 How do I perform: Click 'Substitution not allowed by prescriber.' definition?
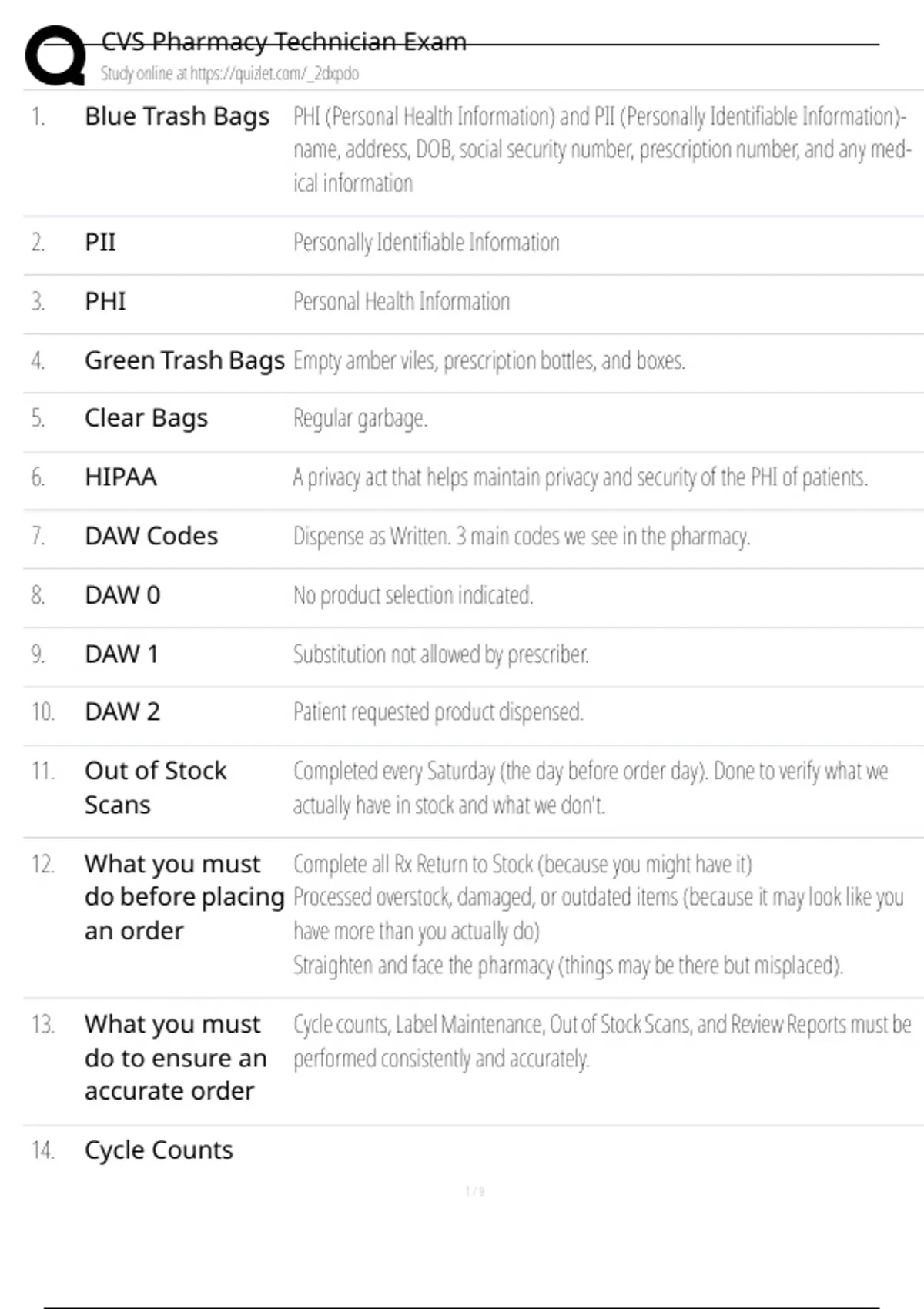coord(440,654)
